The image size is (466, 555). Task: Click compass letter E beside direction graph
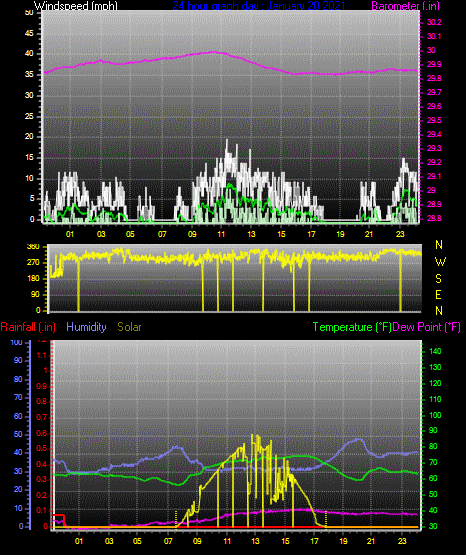click(x=438, y=295)
